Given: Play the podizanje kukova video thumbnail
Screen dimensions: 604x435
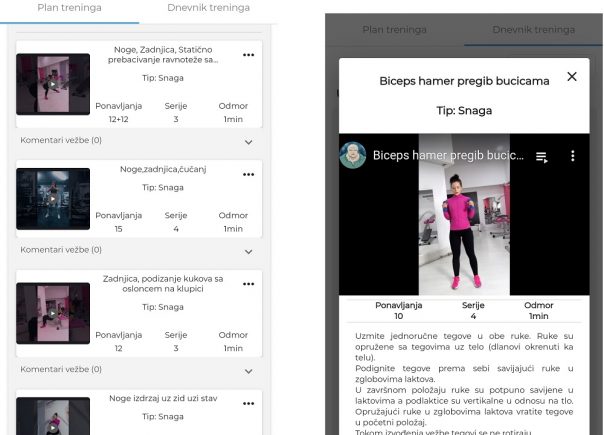Looking at the screenshot, I should (x=52, y=313).
